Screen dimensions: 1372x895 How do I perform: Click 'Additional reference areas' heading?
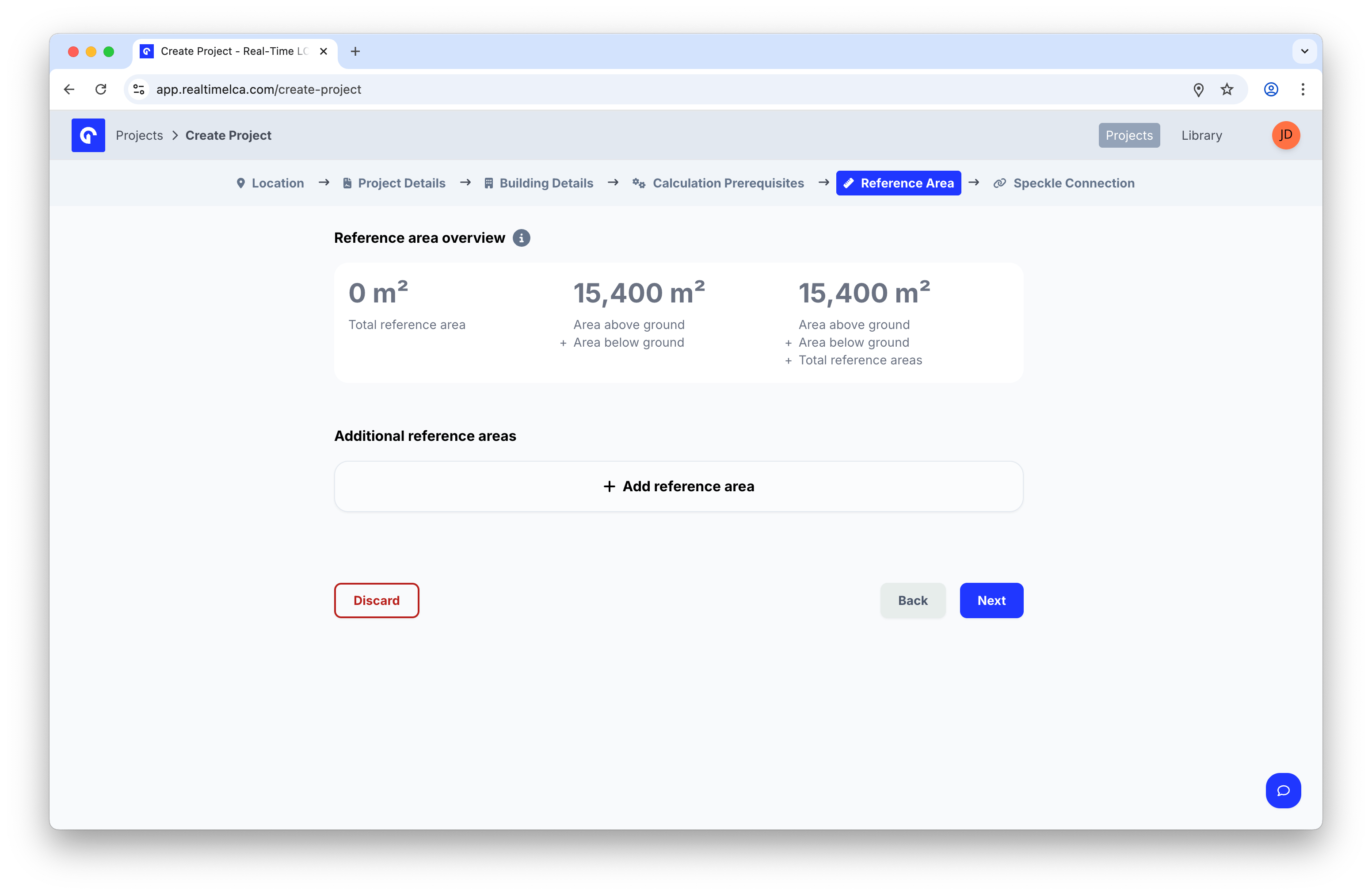426,436
